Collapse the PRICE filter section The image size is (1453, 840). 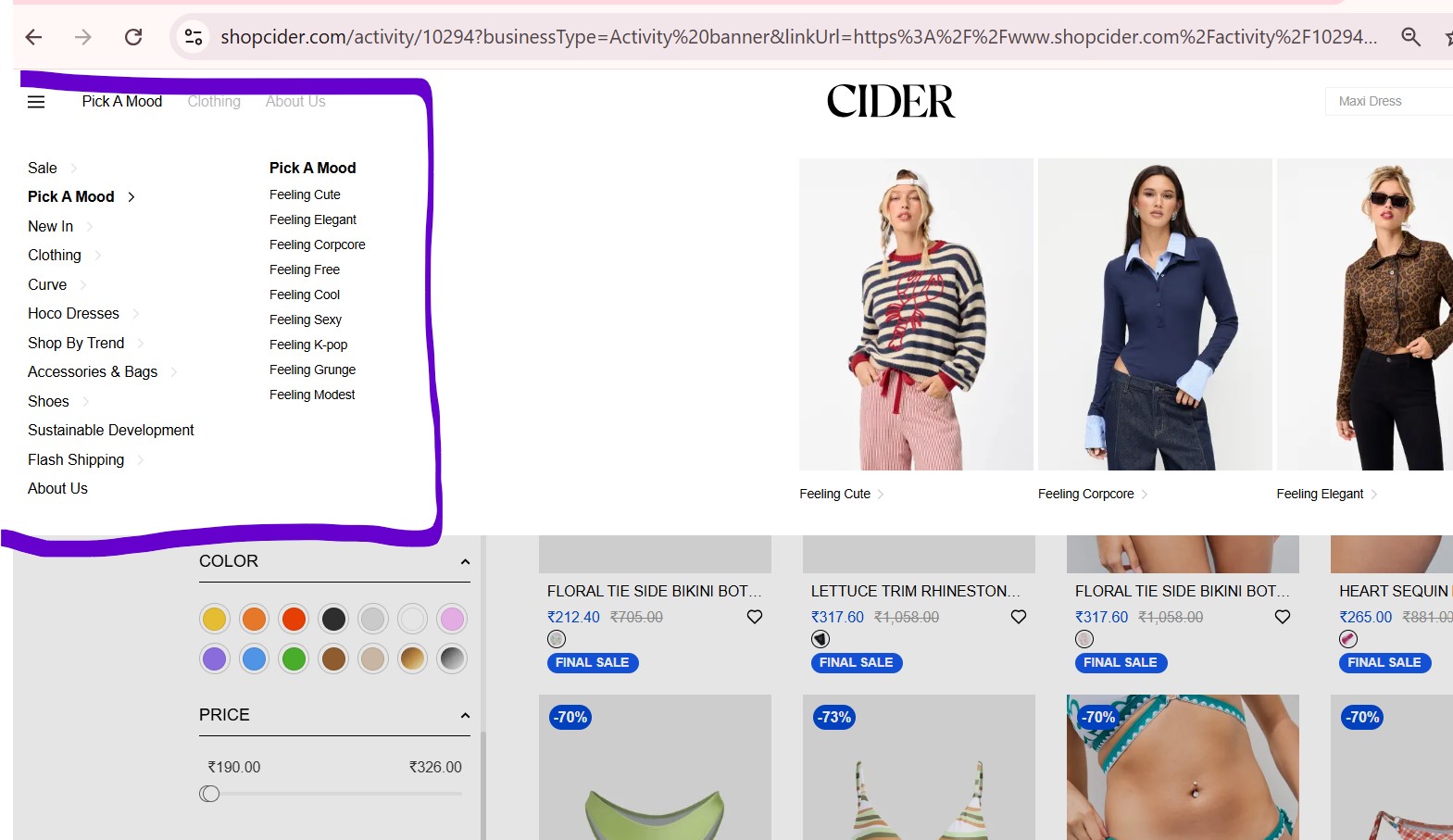465,715
